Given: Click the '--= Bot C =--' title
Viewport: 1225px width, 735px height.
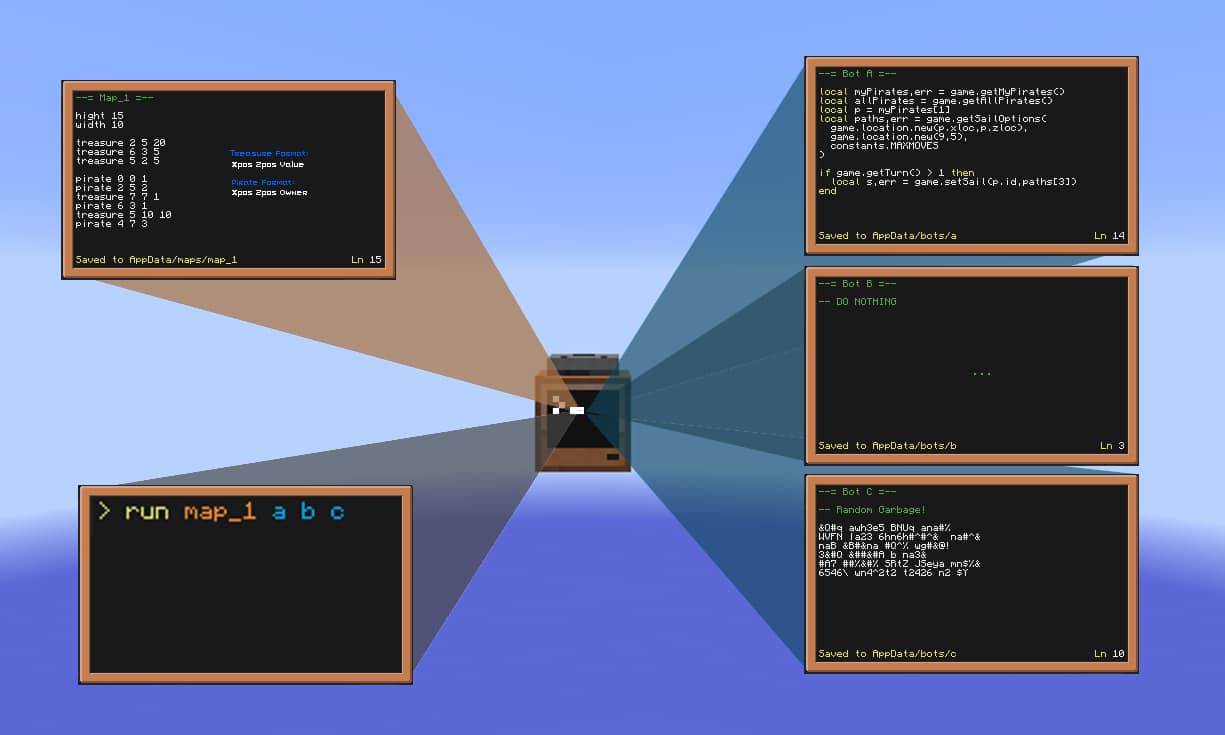Looking at the screenshot, I should (x=857, y=492).
